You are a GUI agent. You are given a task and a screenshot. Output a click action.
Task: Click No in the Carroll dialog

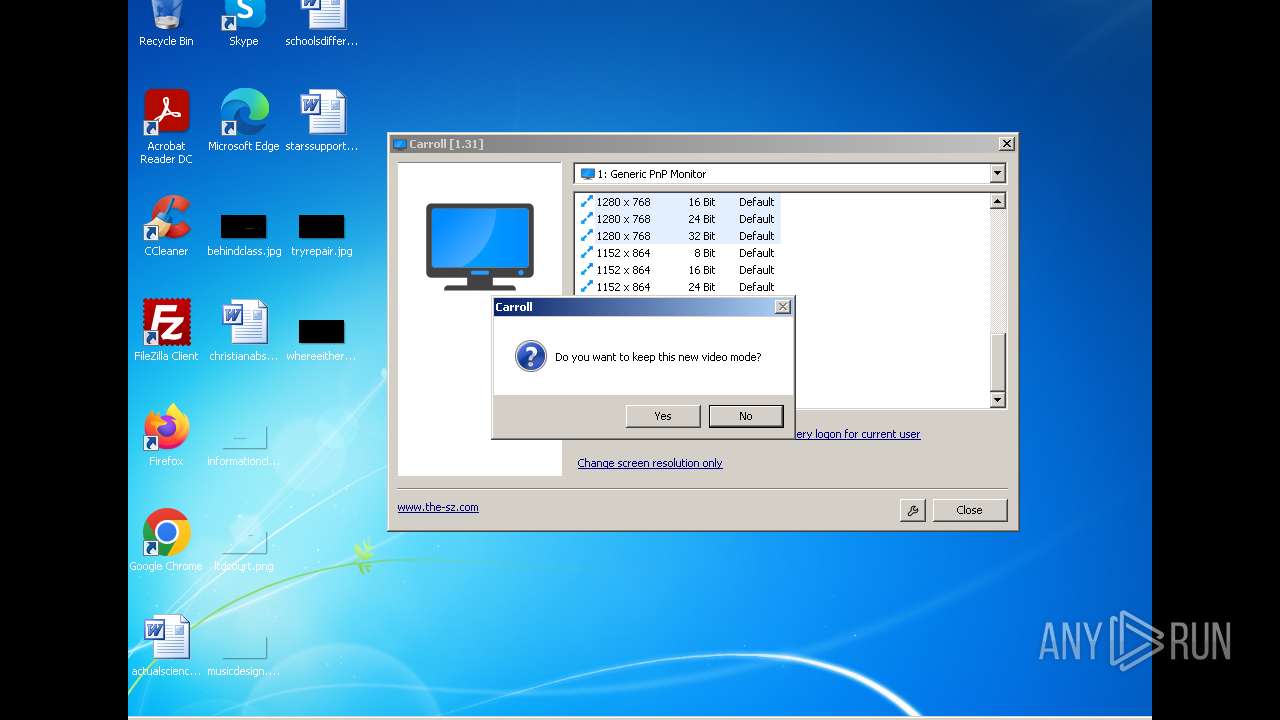point(746,416)
